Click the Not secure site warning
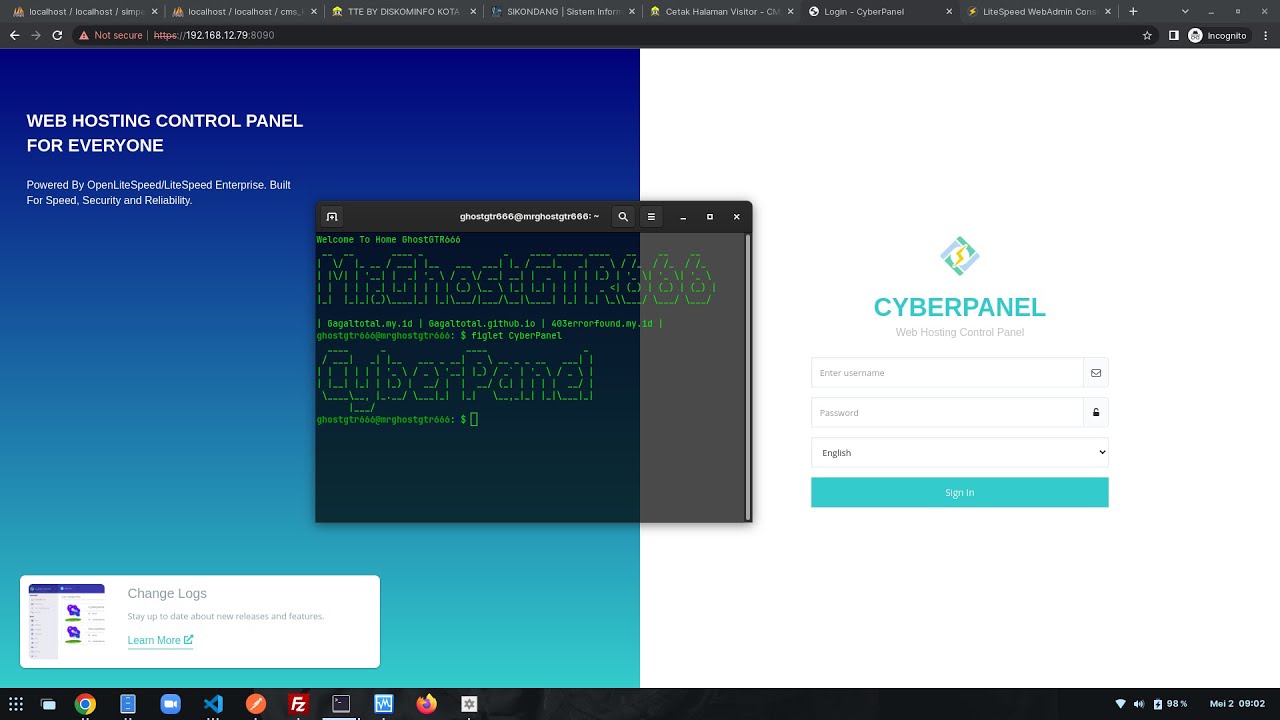The image size is (1280, 720). (x=111, y=35)
